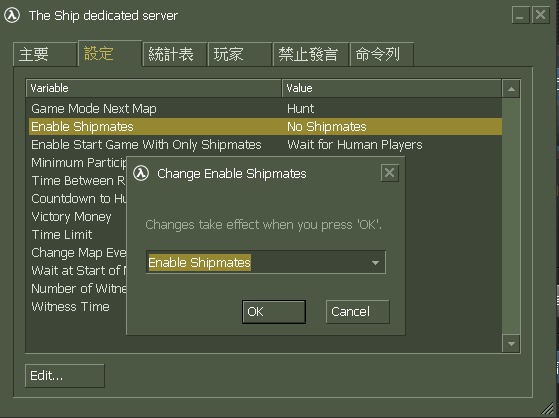This screenshot has height=418, width=559.
Task: Switch to the 主要 tab
Action: pos(45,54)
